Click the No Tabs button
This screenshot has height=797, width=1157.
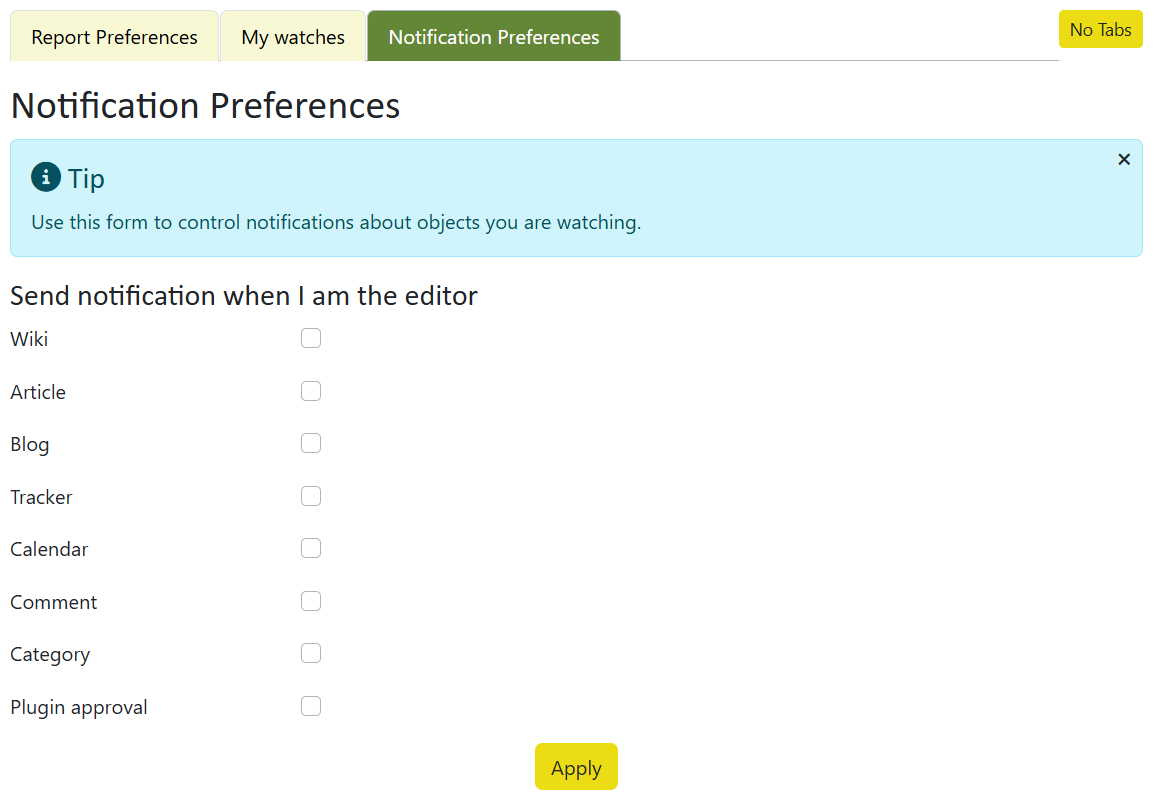coord(1100,30)
